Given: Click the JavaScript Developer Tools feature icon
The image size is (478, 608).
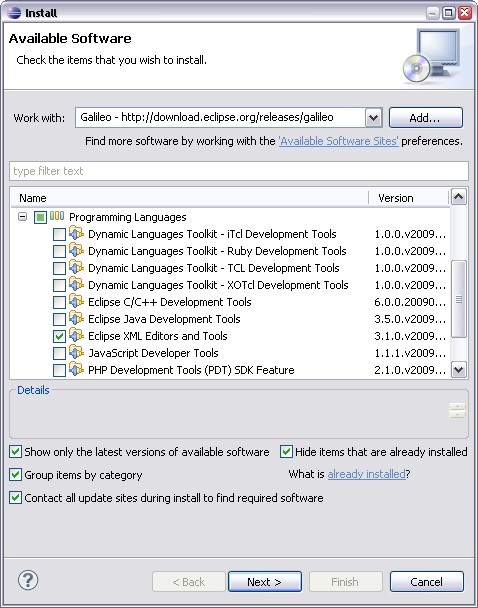Looking at the screenshot, I should tap(76, 352).
